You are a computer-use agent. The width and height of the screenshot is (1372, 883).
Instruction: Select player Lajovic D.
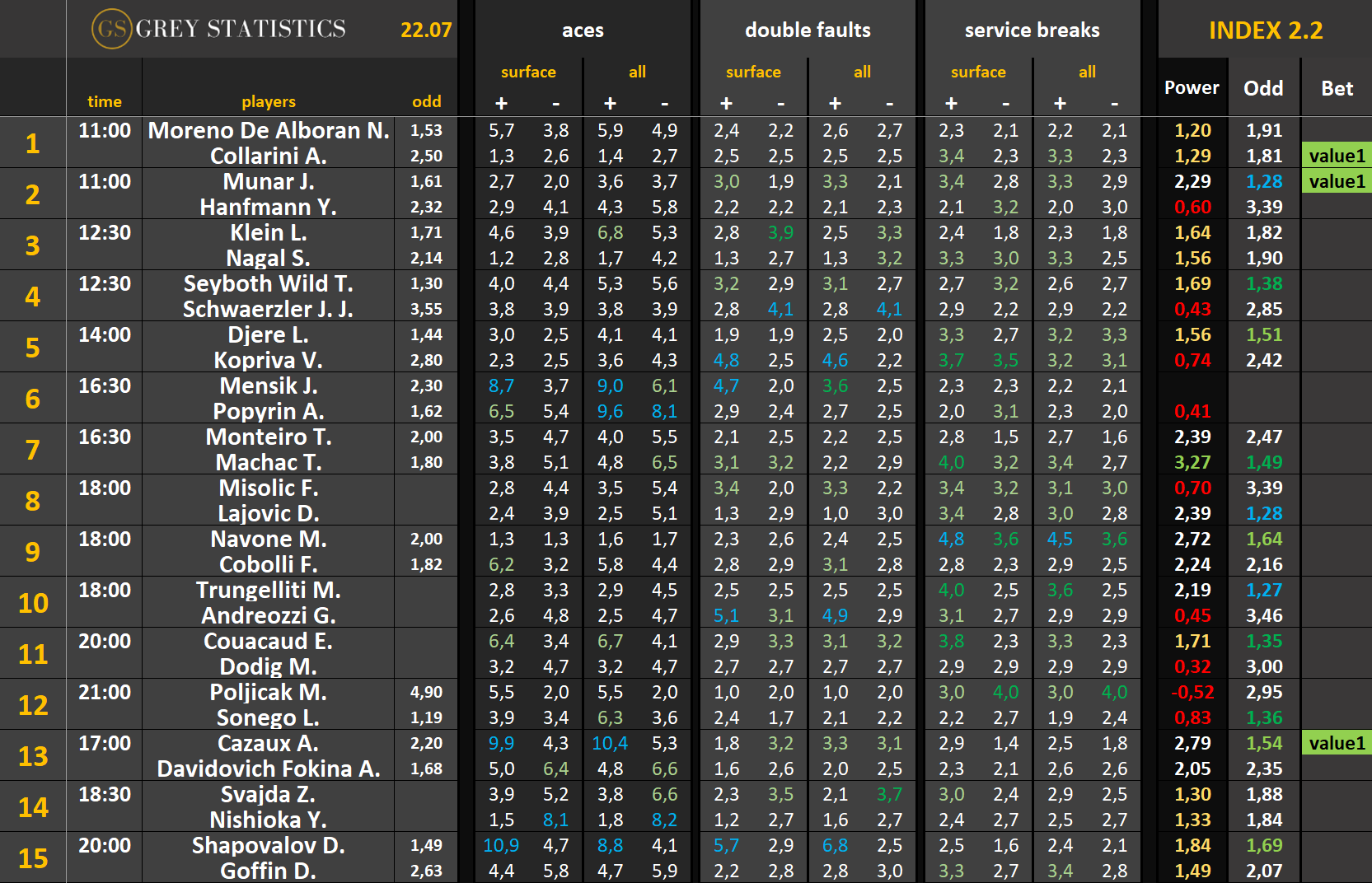pyautogui.click(x=269, y=513)
